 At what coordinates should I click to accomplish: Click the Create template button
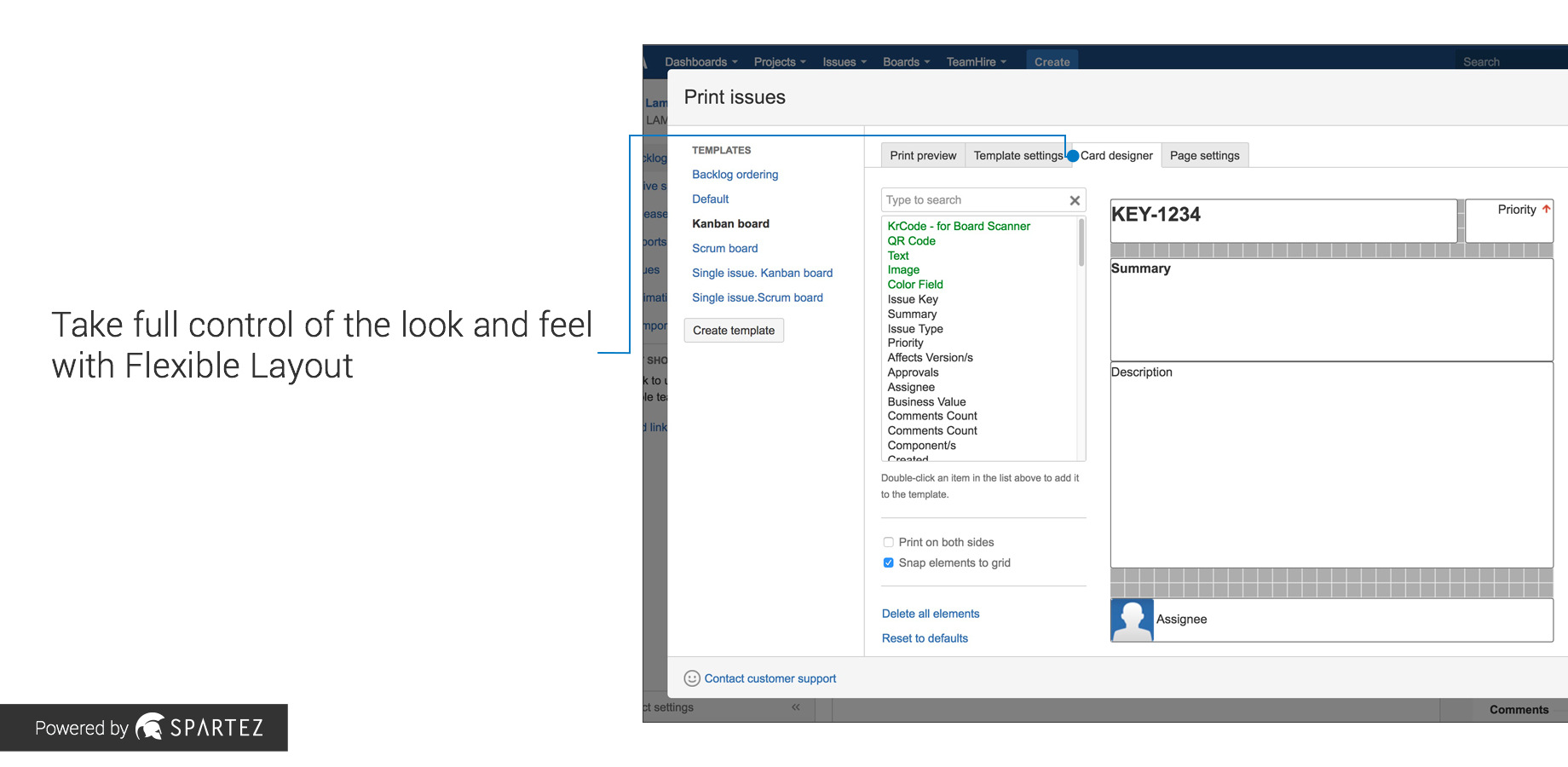(x=734, y=331)
